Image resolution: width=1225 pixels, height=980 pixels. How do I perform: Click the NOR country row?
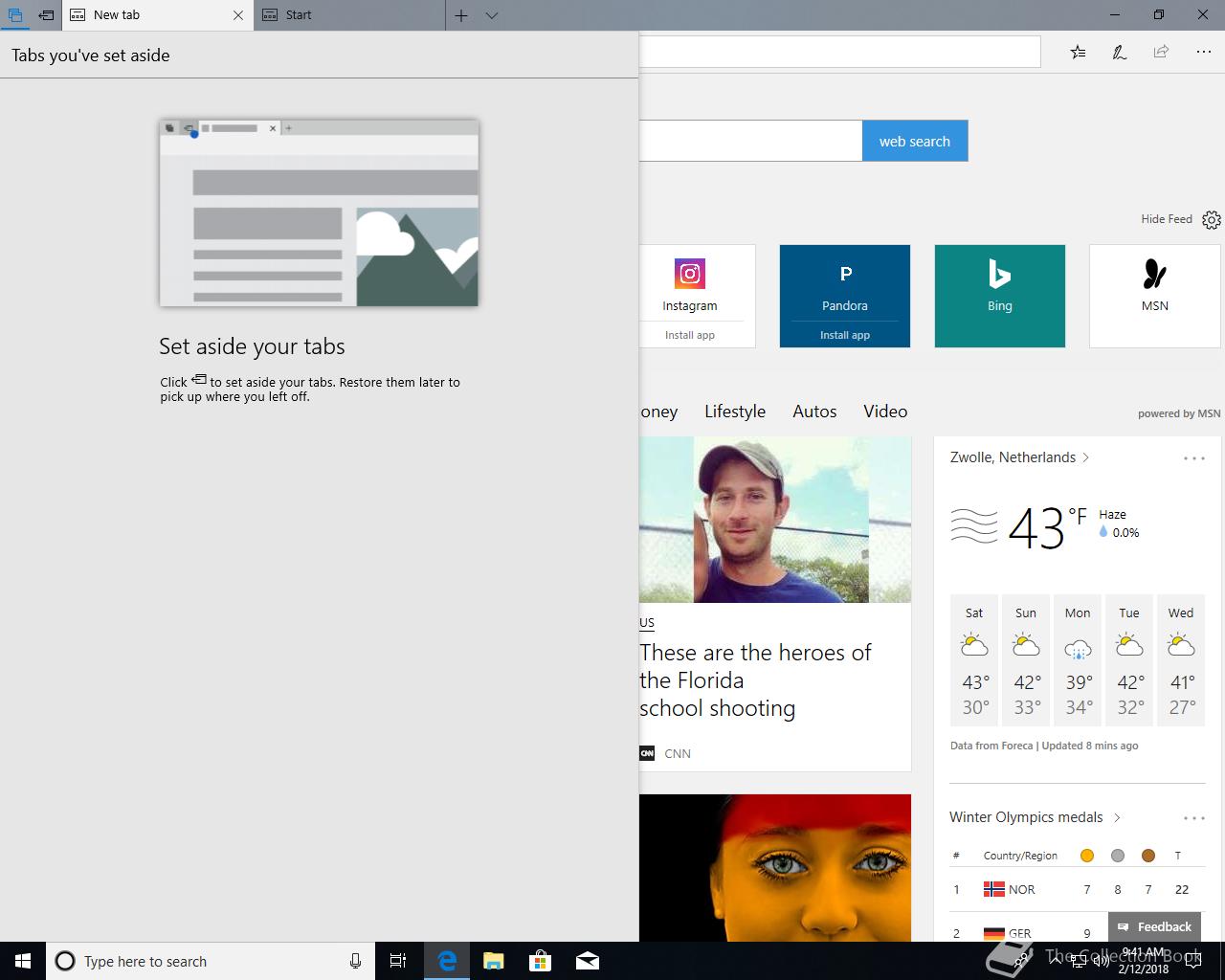click(x=1077, y=890)
